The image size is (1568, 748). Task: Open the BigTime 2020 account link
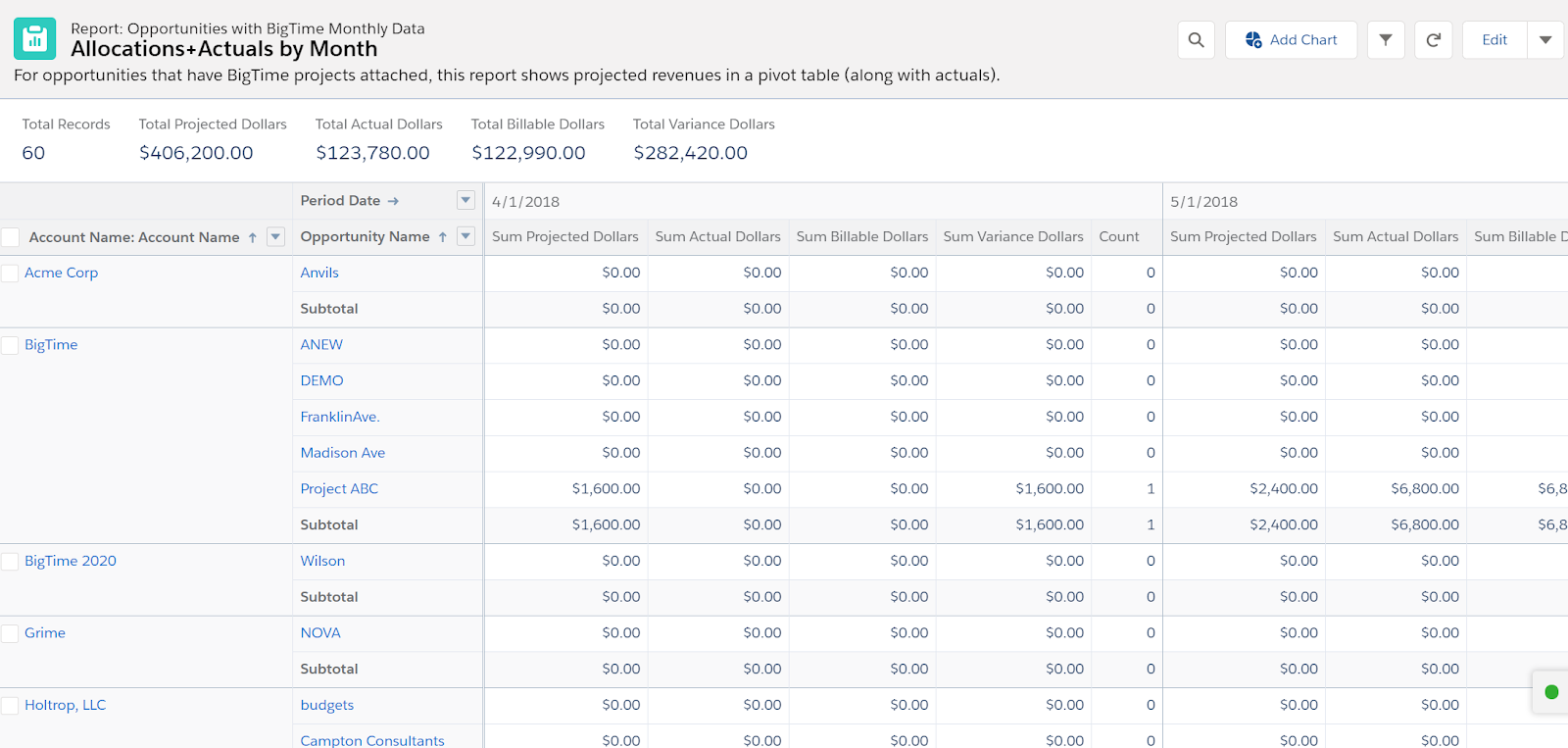(71, 561)
